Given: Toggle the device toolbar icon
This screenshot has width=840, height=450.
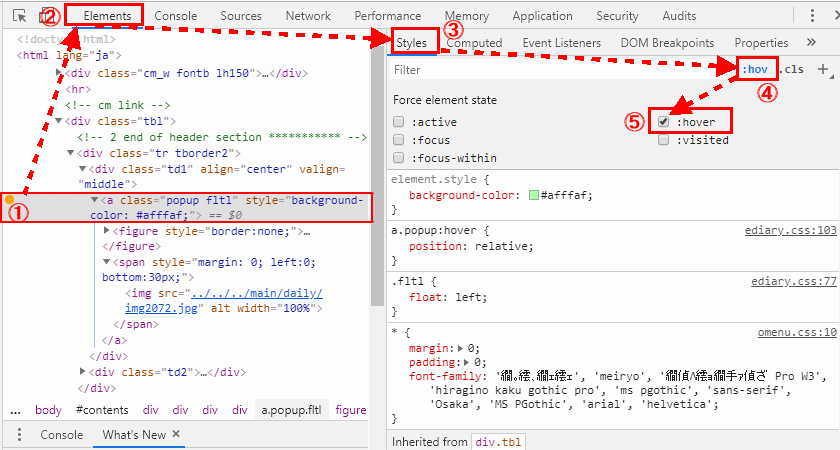Looking at the screenshot, I should click(x=45, y=16).
